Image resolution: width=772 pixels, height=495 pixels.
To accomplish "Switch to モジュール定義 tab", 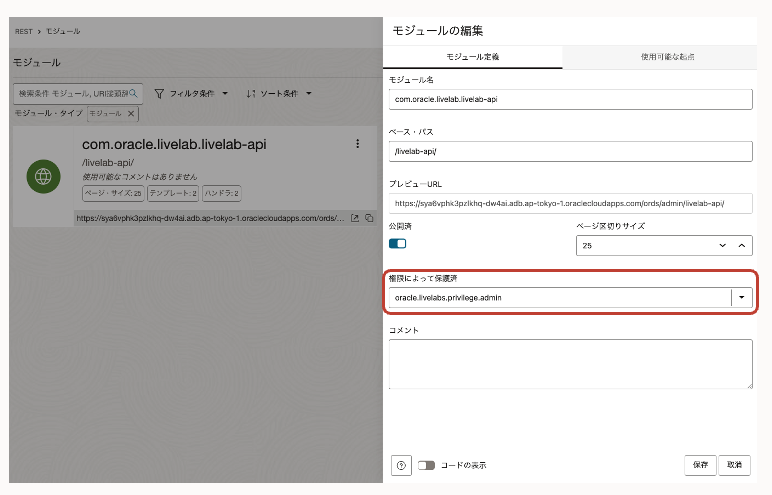I will [473, 57].
